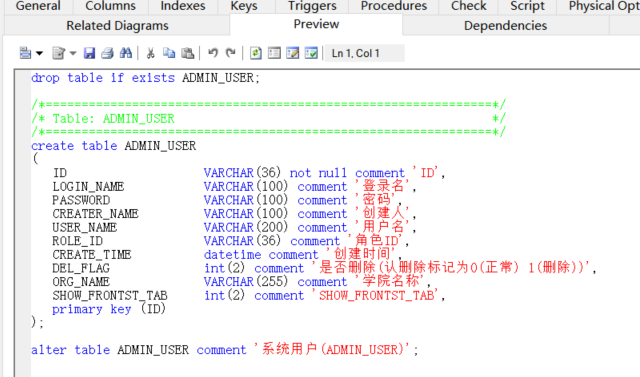Expand the Editor Menu dropdown arrow

pos(40,53)
